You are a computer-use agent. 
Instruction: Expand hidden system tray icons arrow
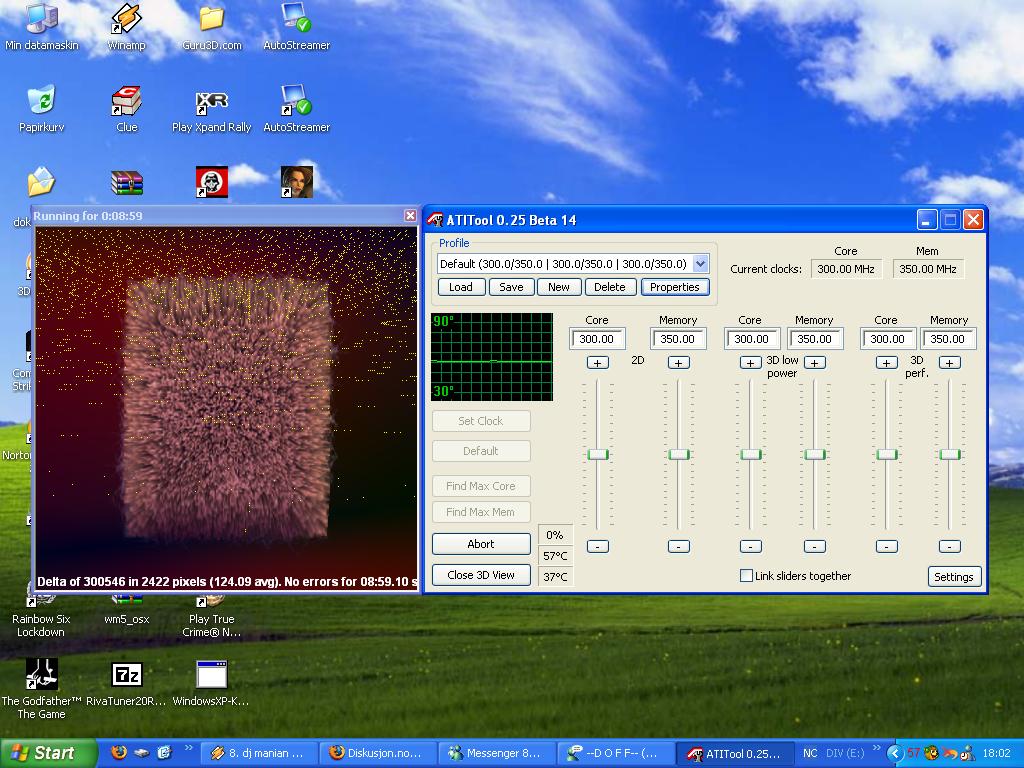coord(894,753)
